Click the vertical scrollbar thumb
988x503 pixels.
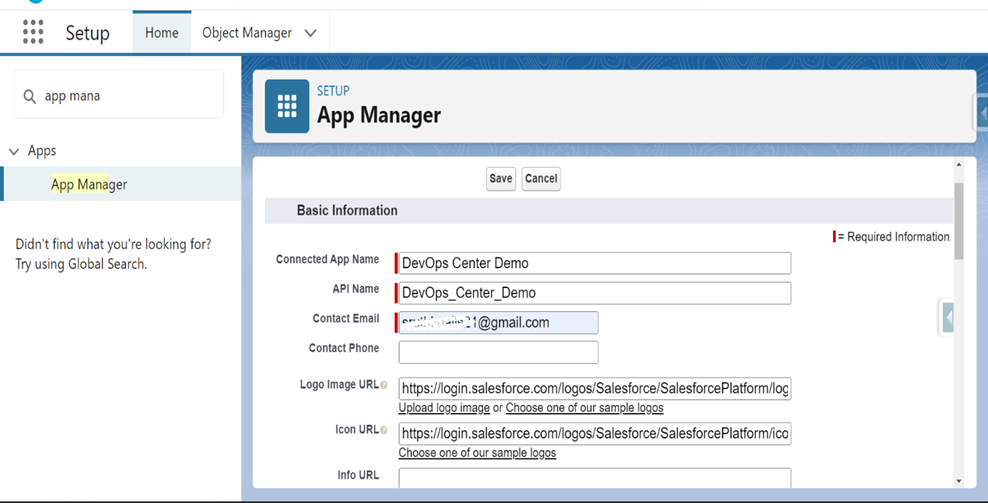(958, 221)
